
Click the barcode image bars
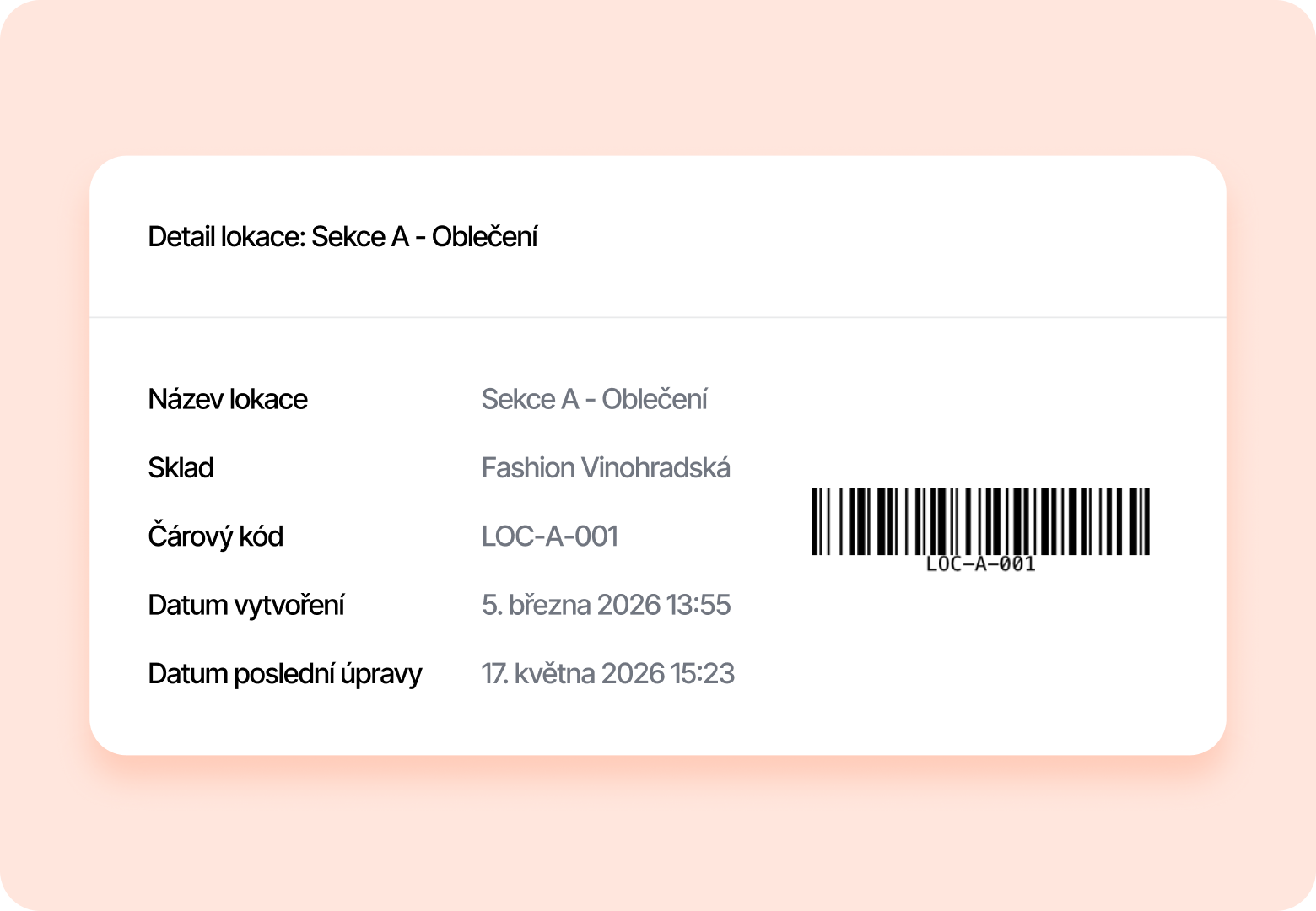tap(980, 520)
